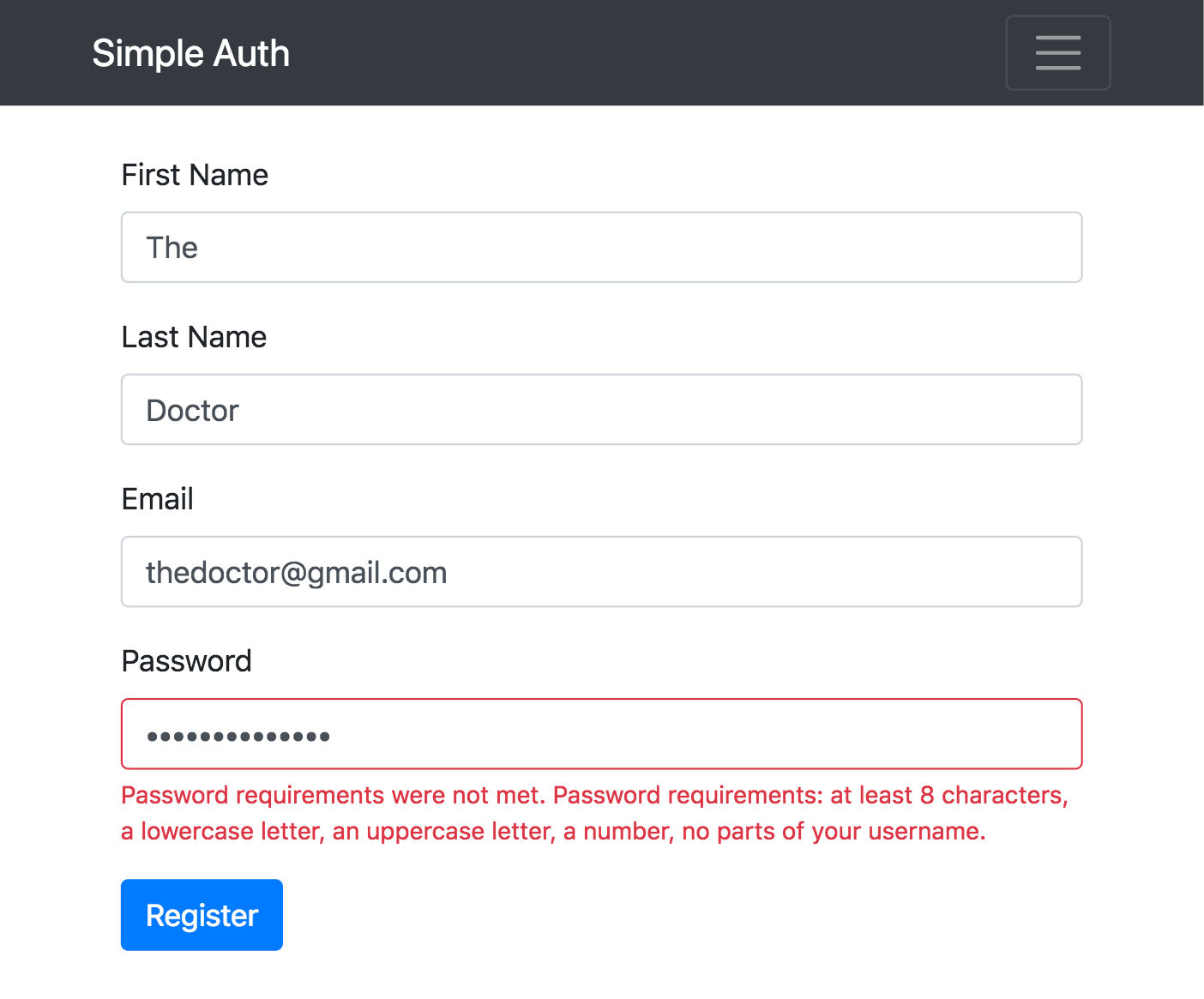Click the "Last Name" label text
Viewport: 1204px width, 999px height.
pyautogui.click(x=194, y=337)
